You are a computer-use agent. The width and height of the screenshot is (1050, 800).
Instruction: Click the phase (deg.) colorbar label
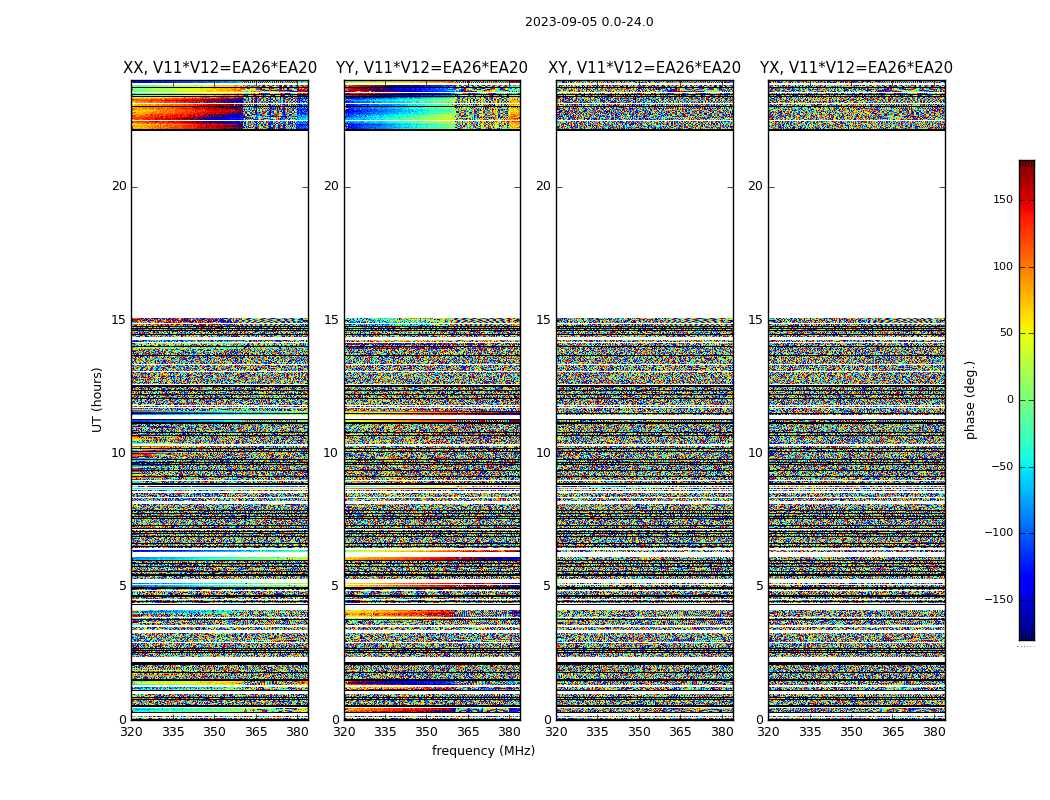coord(970,400)
